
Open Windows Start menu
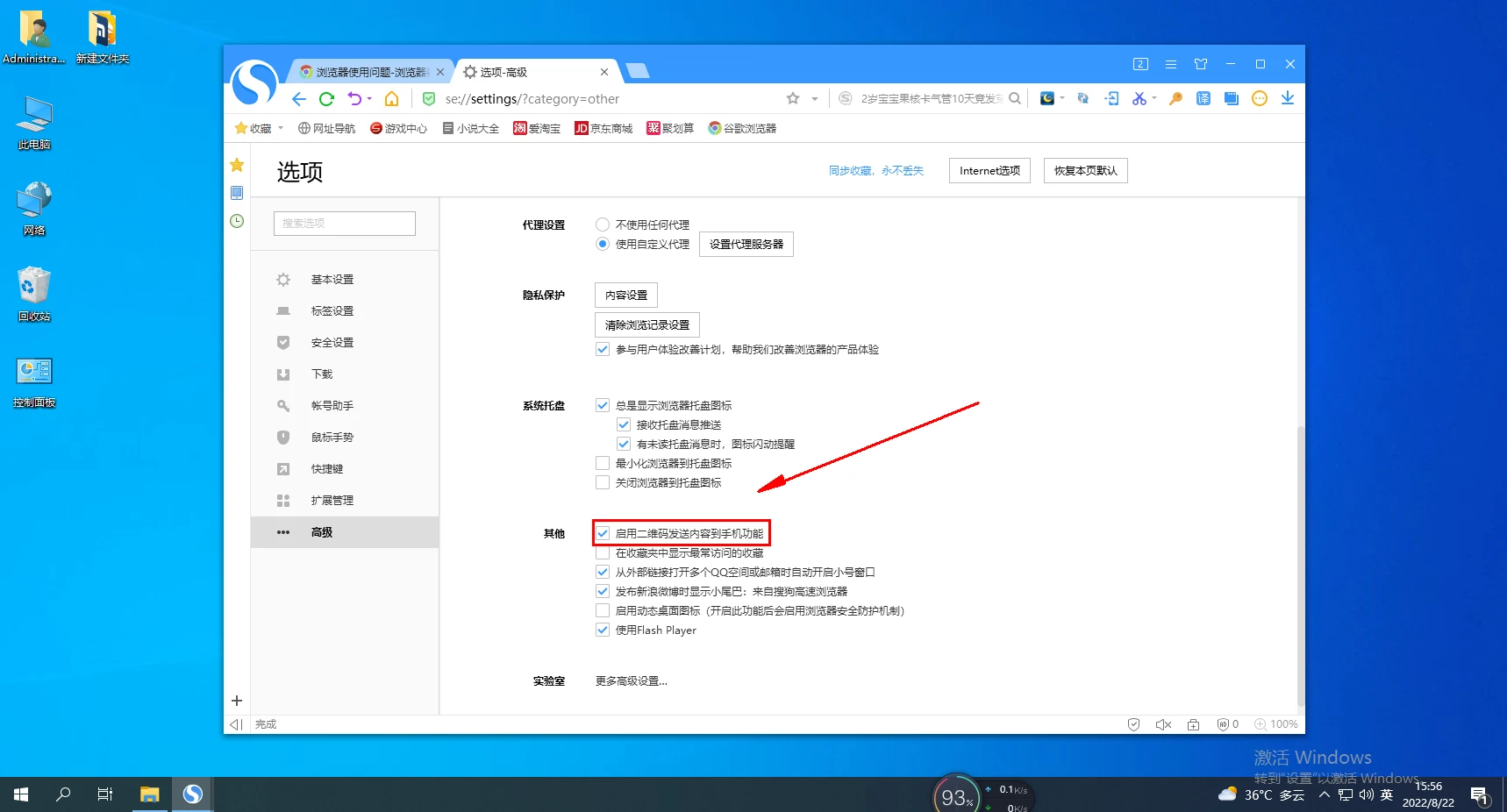[21, 794]
